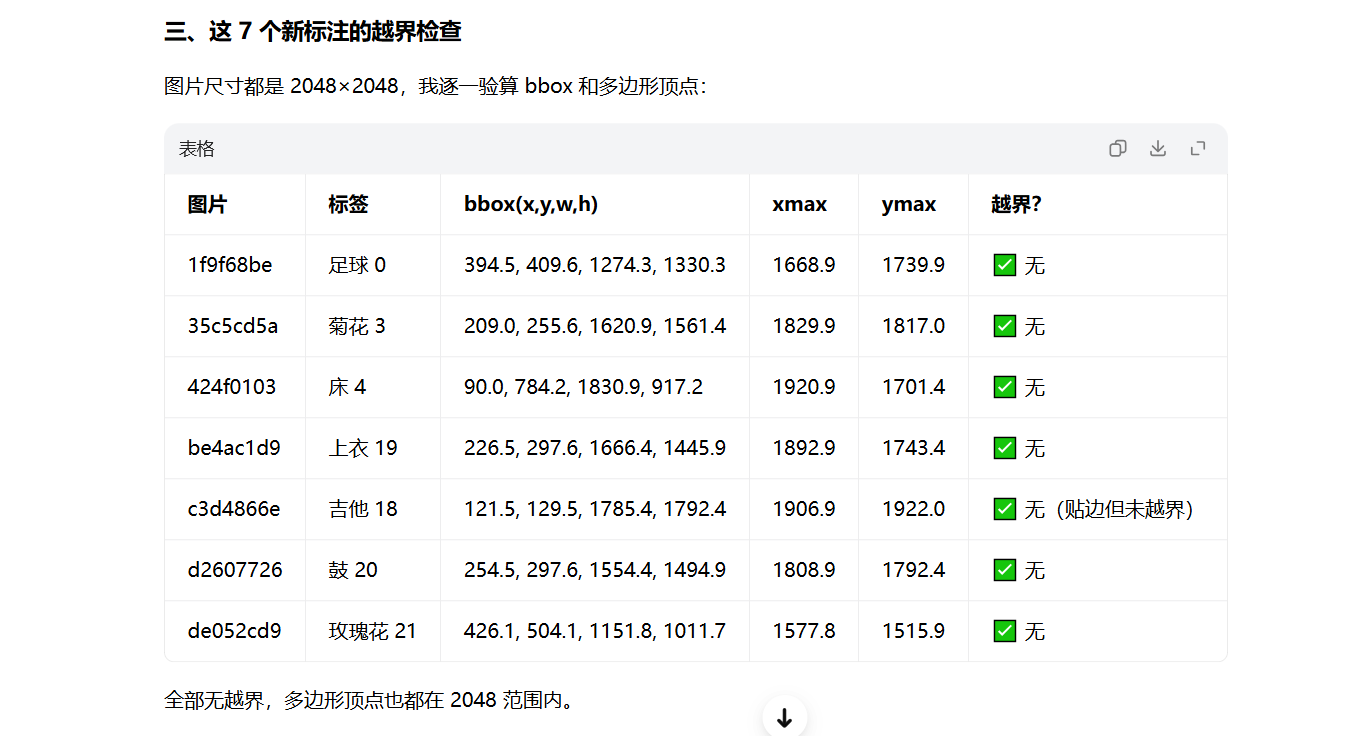Click 无 (贴边但未越界) result in c3d4866e row
This screenshot has width=1356, height=736.
point(1094,509)
